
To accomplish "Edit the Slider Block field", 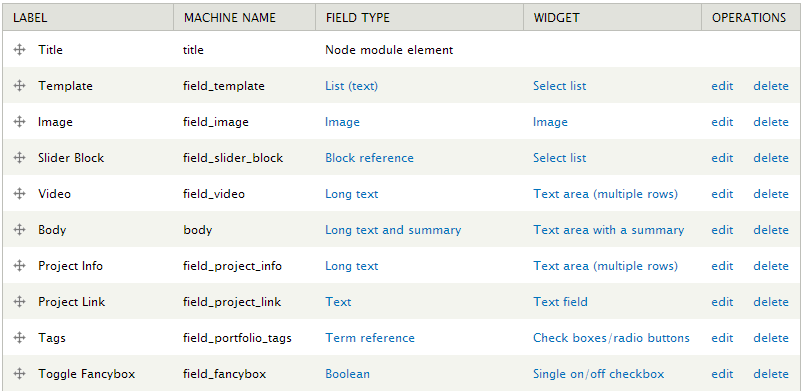I will pyautogui.click(x=722, y=158).
